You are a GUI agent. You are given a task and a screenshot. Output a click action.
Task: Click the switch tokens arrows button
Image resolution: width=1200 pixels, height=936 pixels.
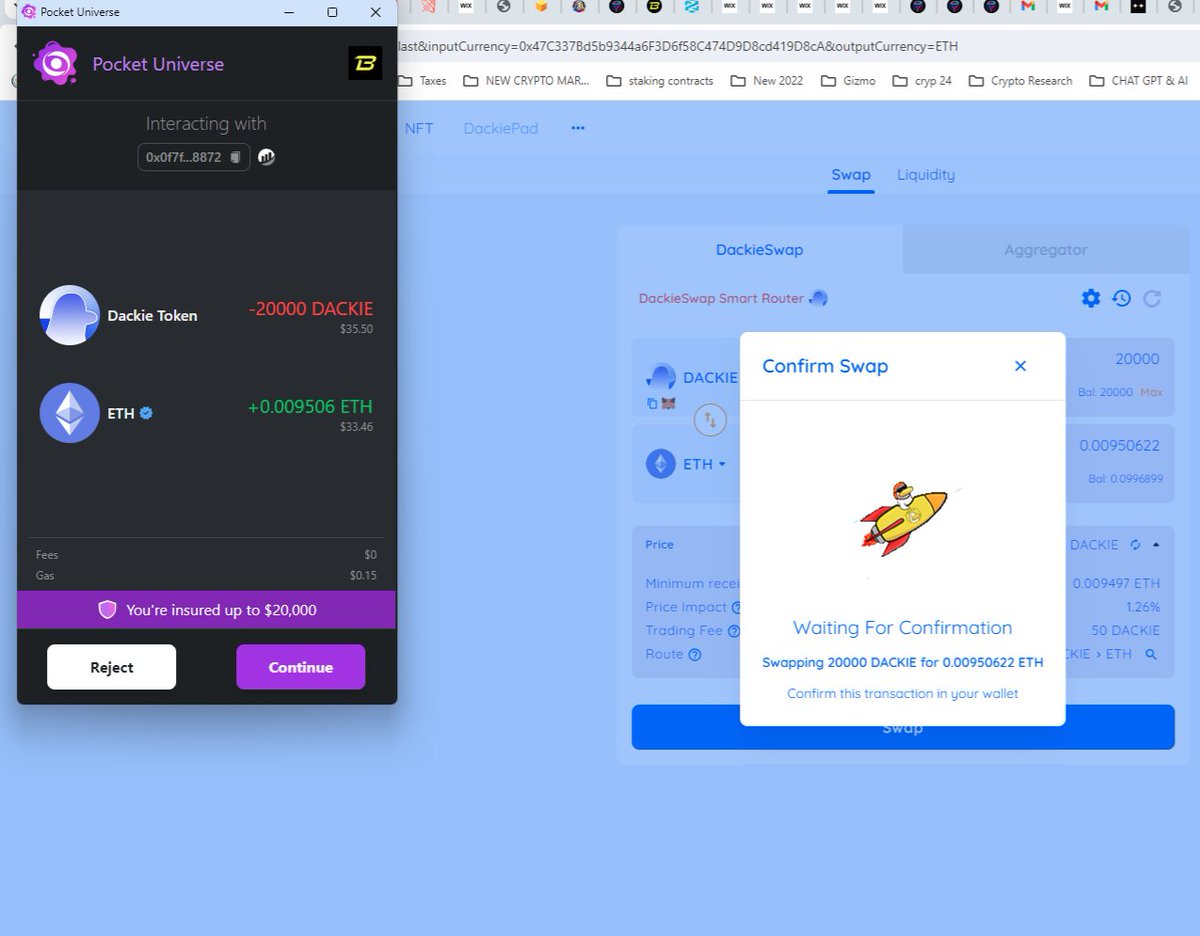[710, 419]
